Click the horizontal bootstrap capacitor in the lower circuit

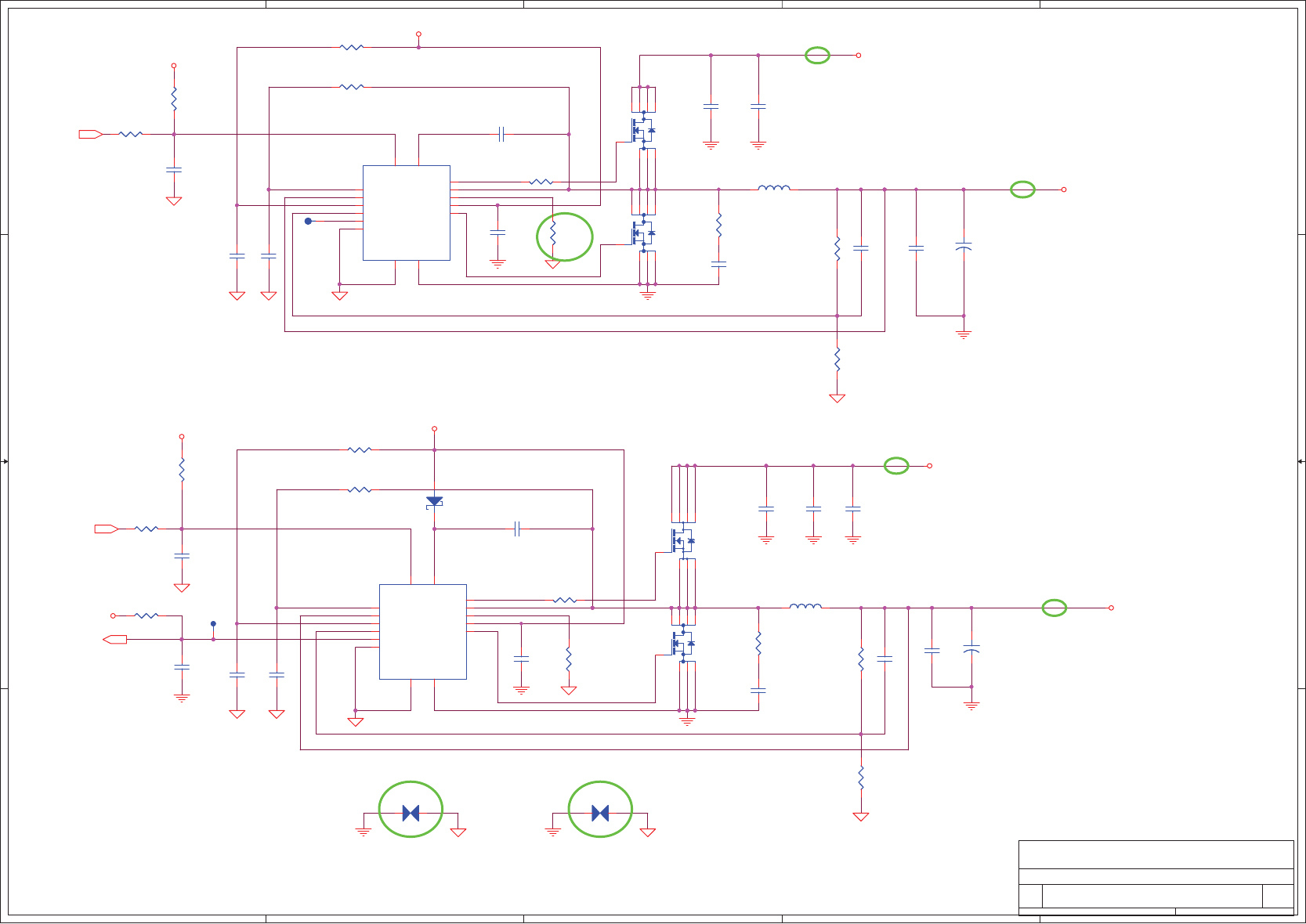[x=517, y=529]
